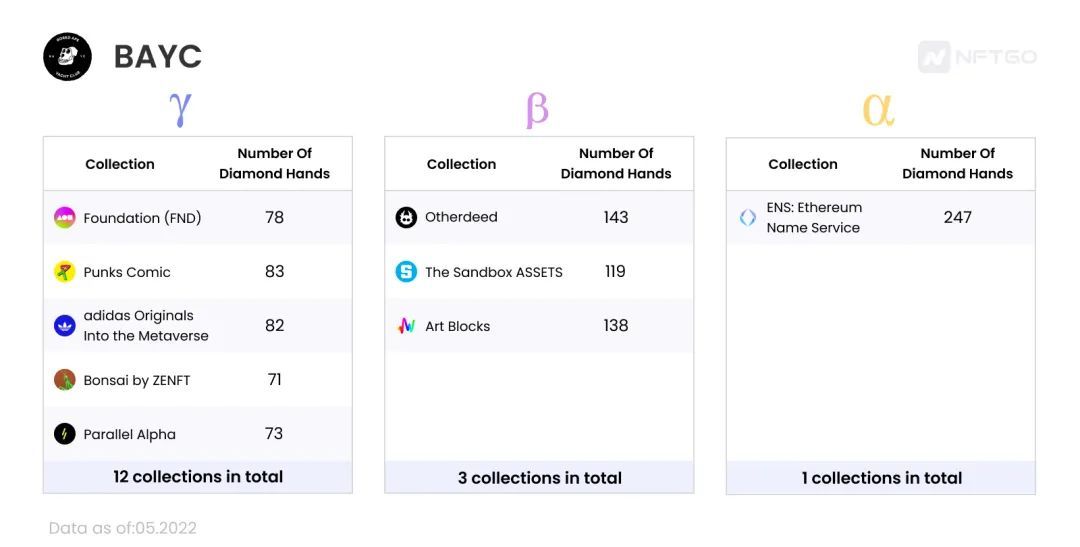Click the ENS Ethereum Name Service icon
Image resolution: width=1080 pixels, height=547 pixels.
pos(748,218)
